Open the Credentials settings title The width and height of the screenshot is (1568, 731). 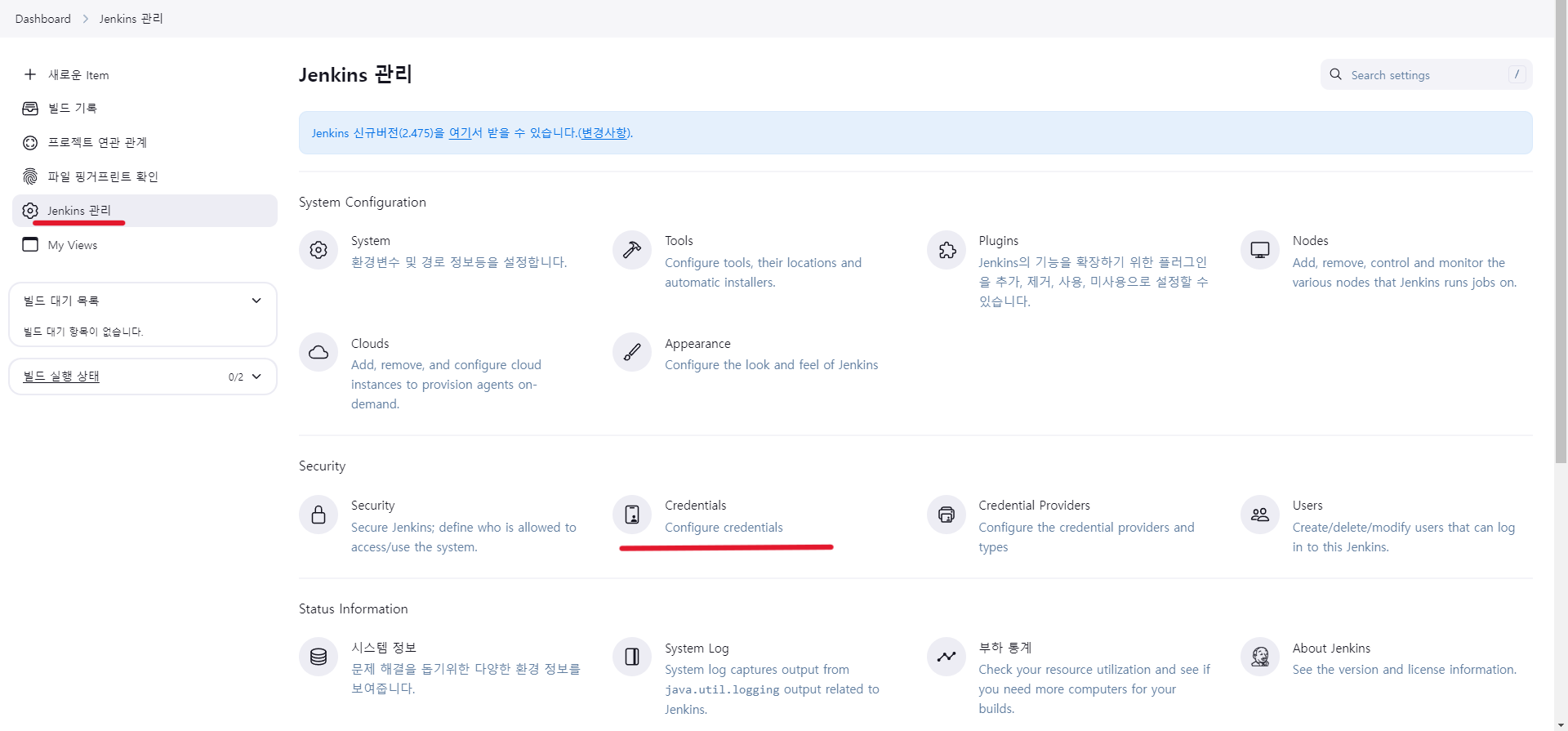click(x=696, y=506)
